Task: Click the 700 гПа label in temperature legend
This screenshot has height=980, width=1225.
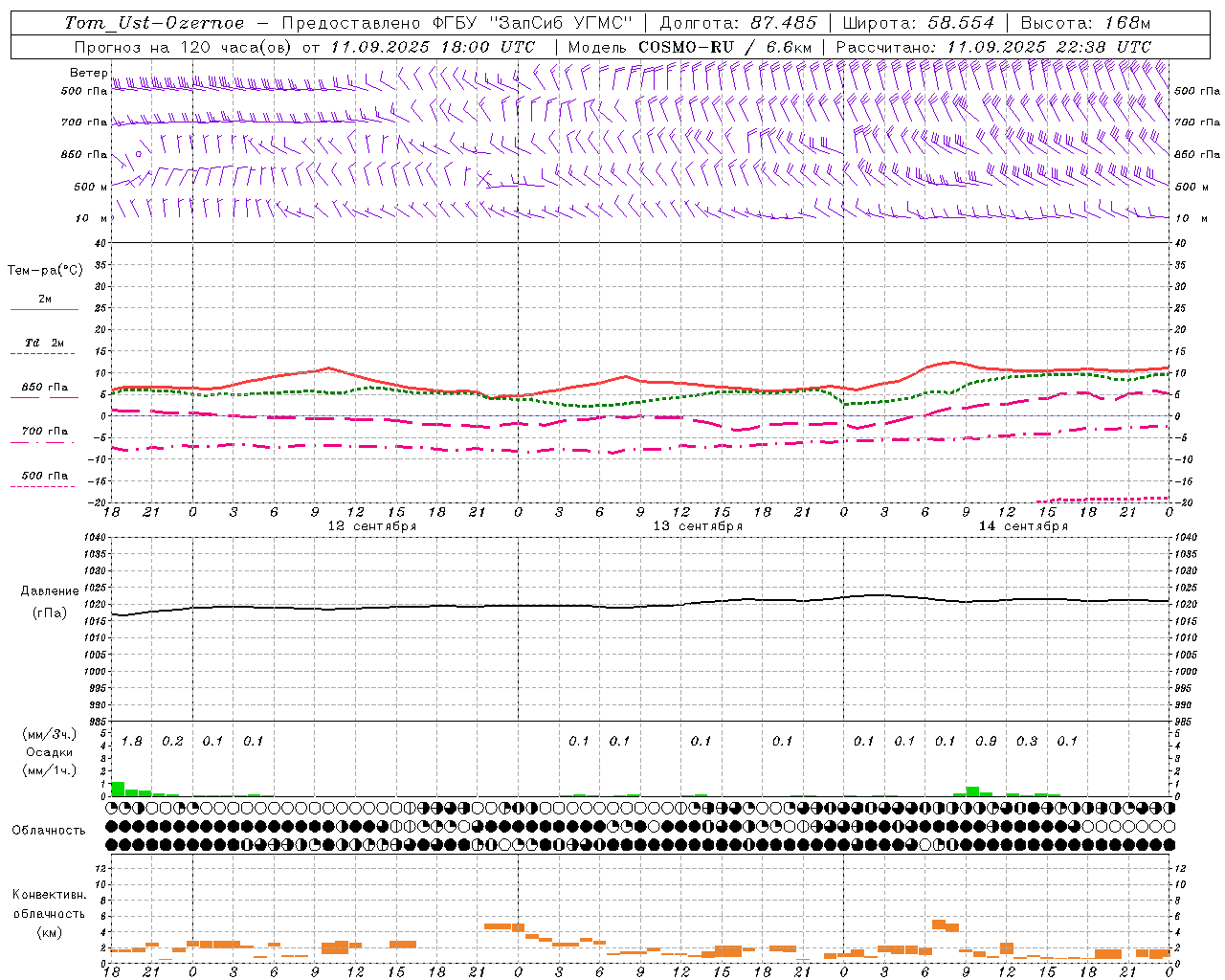Action: coord(45,432)
